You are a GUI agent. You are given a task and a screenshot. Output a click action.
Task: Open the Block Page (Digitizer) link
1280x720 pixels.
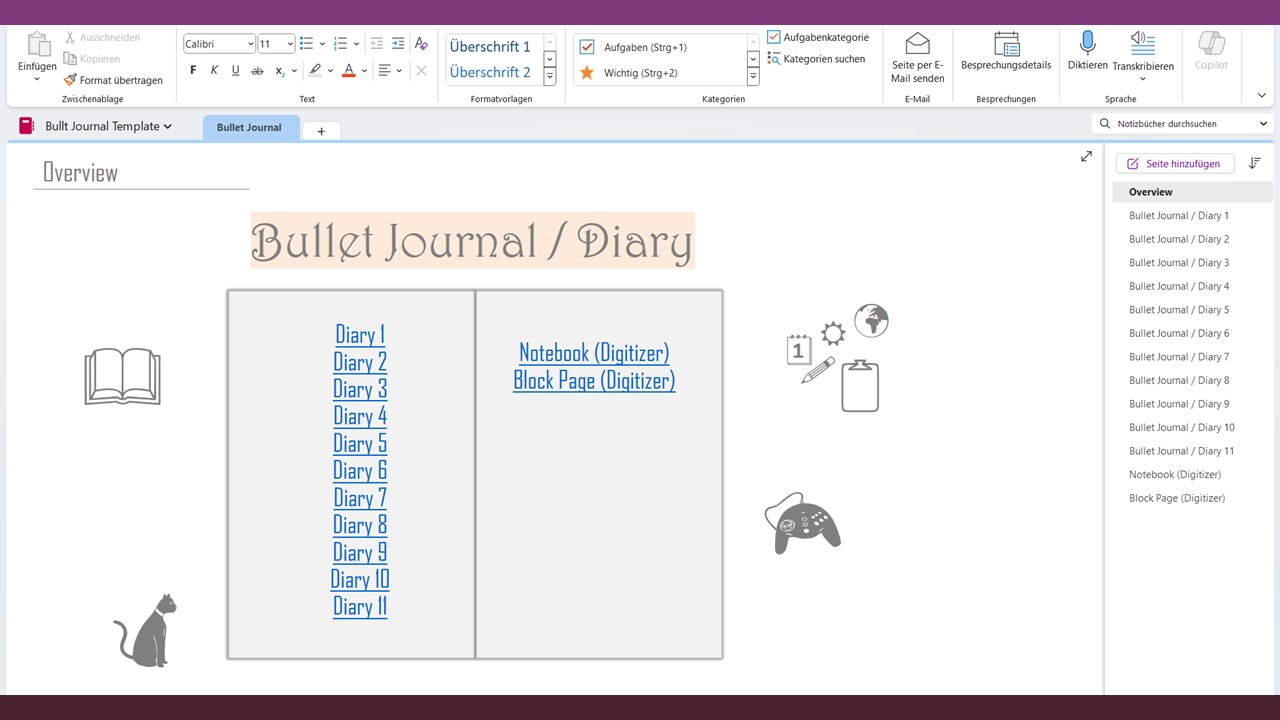point(594,380)
